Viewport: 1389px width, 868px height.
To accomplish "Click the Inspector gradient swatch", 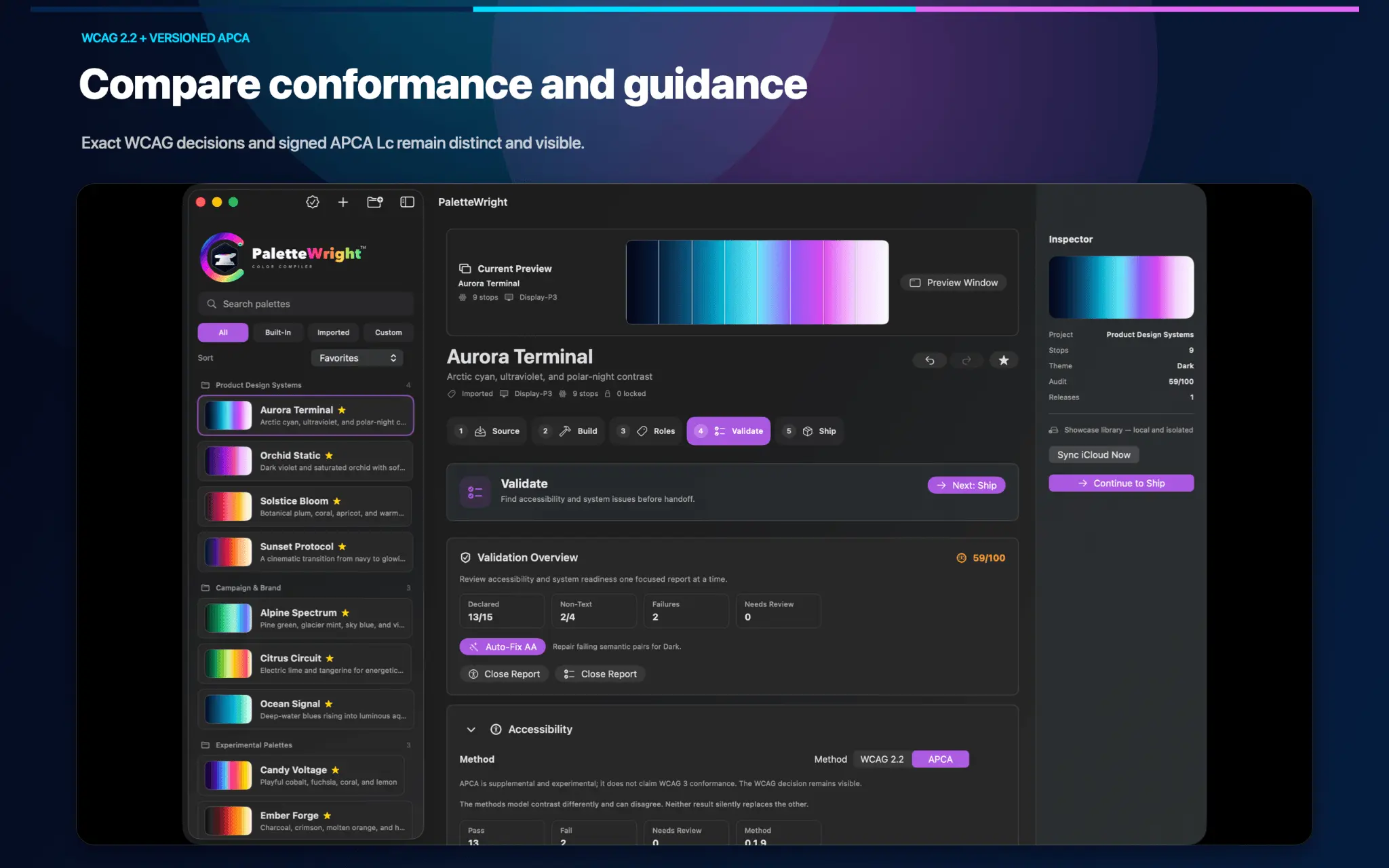I will (x=1121, y=287).
